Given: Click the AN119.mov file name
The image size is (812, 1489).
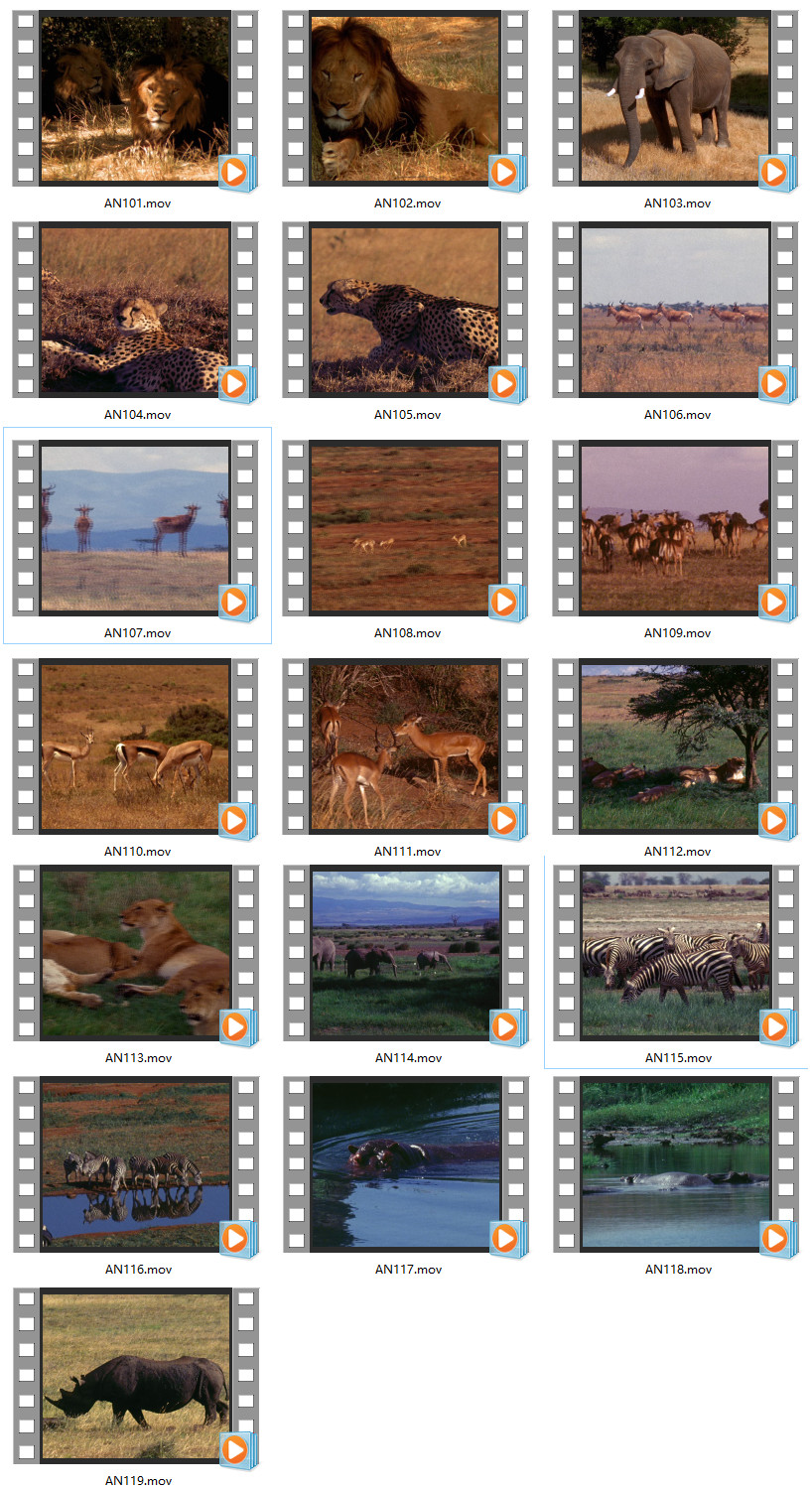Looking at the screenshot, I should tap(139, 1481).
